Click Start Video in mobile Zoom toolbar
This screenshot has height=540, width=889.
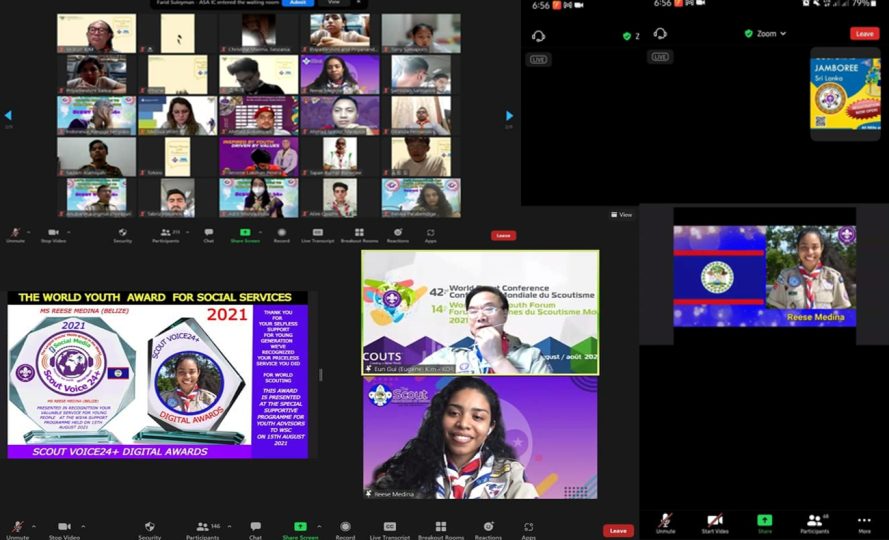[x=715, y=524]
